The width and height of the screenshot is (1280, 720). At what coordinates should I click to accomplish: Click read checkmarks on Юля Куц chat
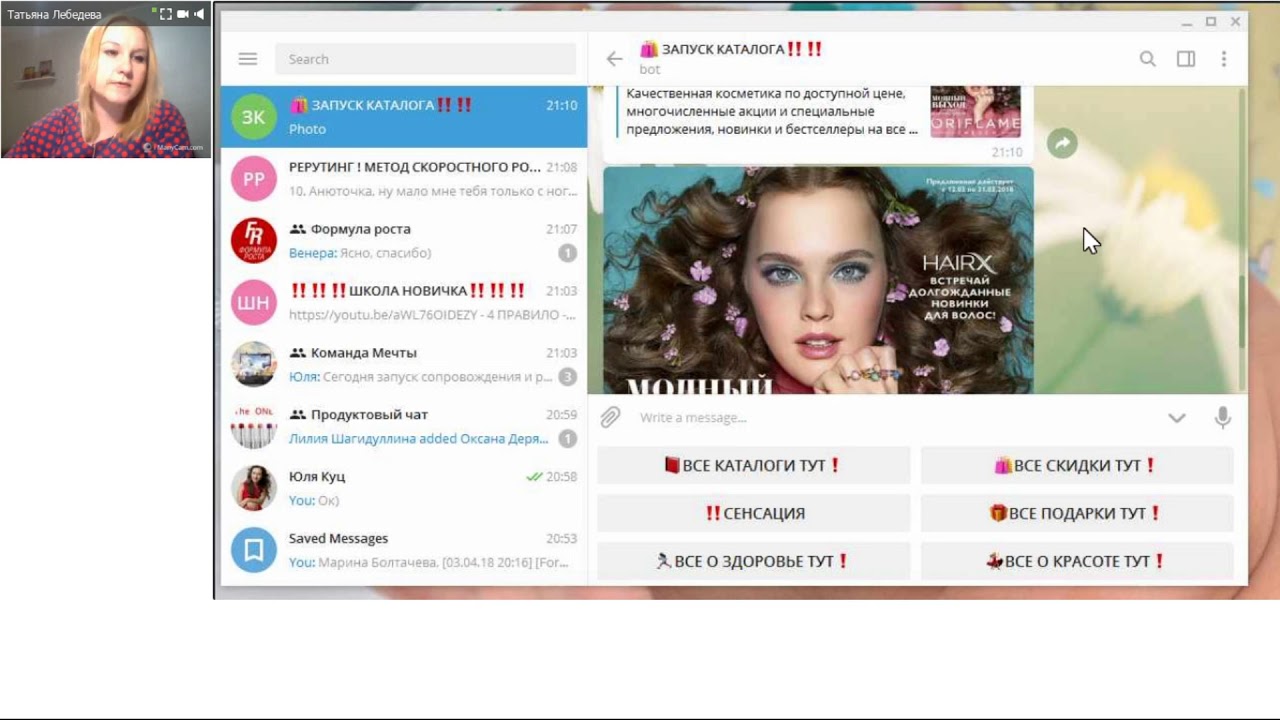534,477
